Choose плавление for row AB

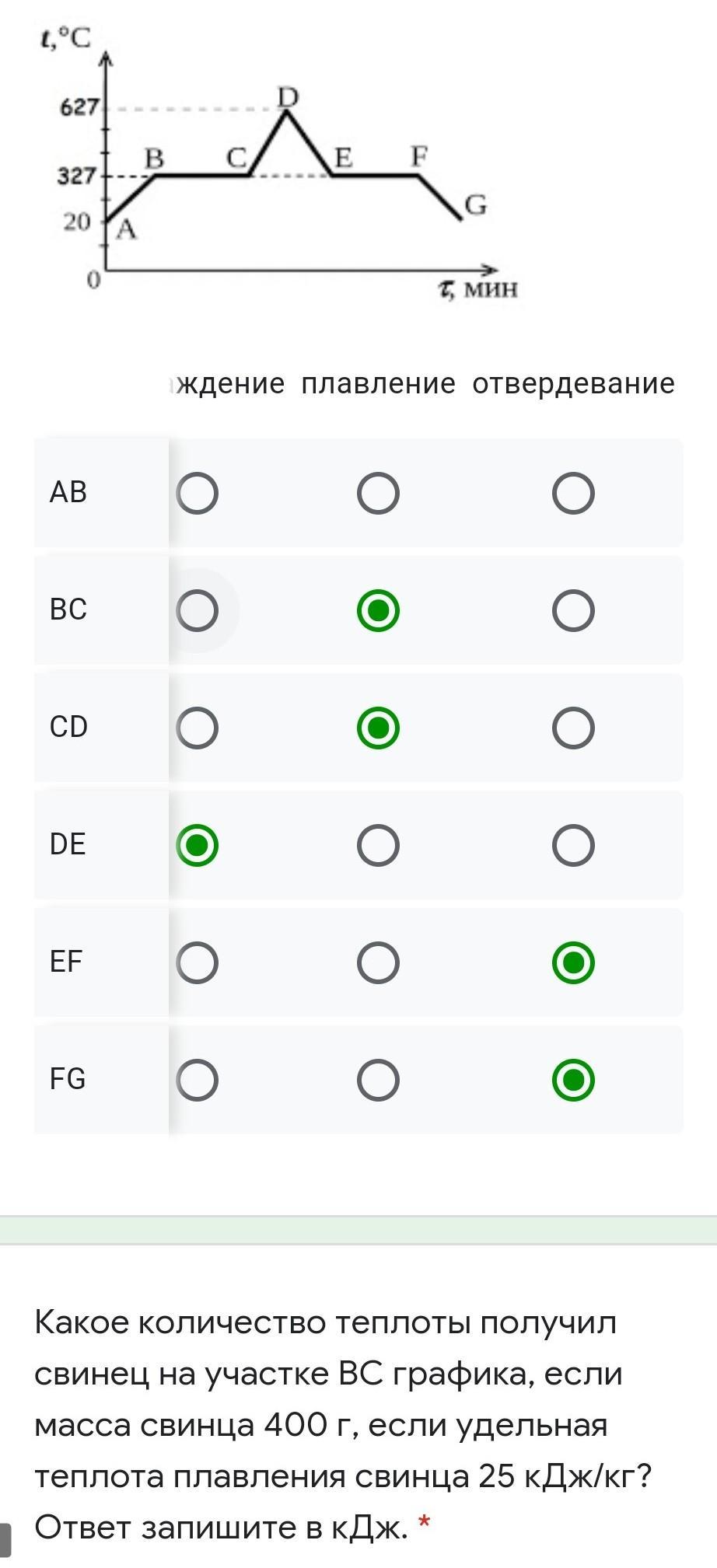[x=378, y=493]
